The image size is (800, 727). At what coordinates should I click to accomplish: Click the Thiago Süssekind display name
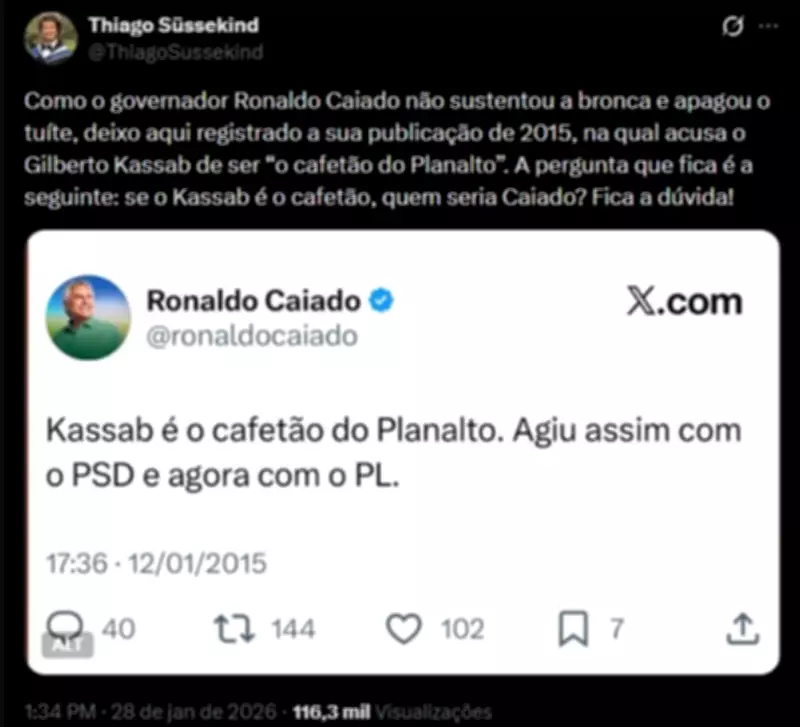(173, 25)
